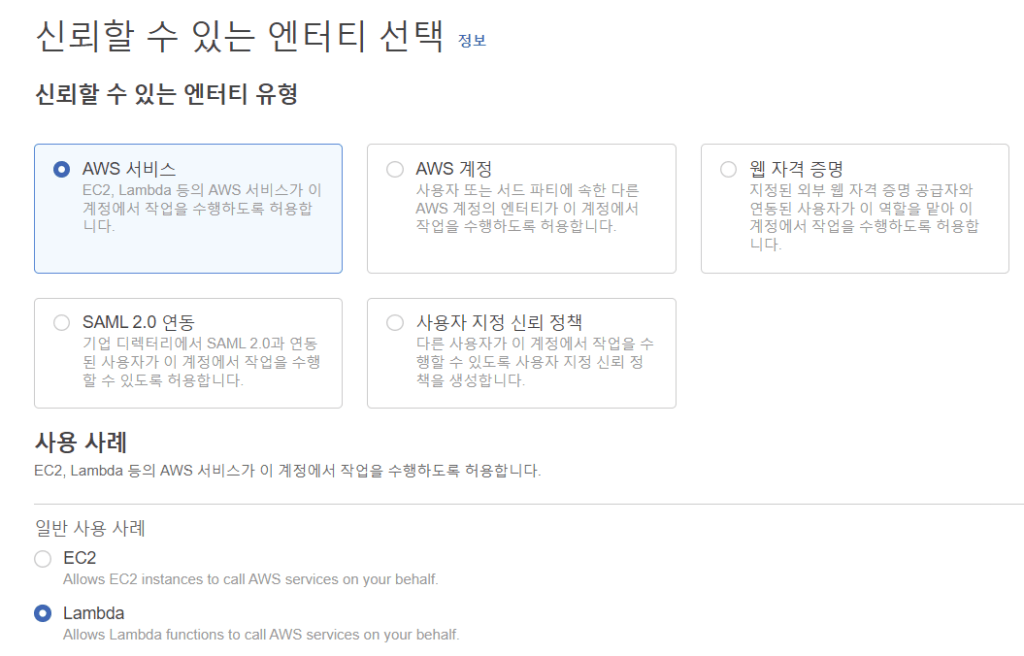The height and width of the screenshot is (656, 1024).
Task: Select the EC2 use case radio button
Action: click(x=43, y=558)
